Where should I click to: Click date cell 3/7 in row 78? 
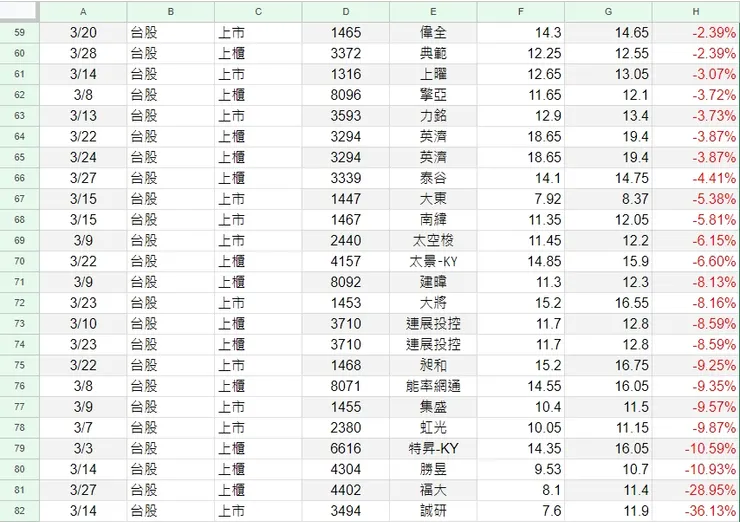(83, 427)
